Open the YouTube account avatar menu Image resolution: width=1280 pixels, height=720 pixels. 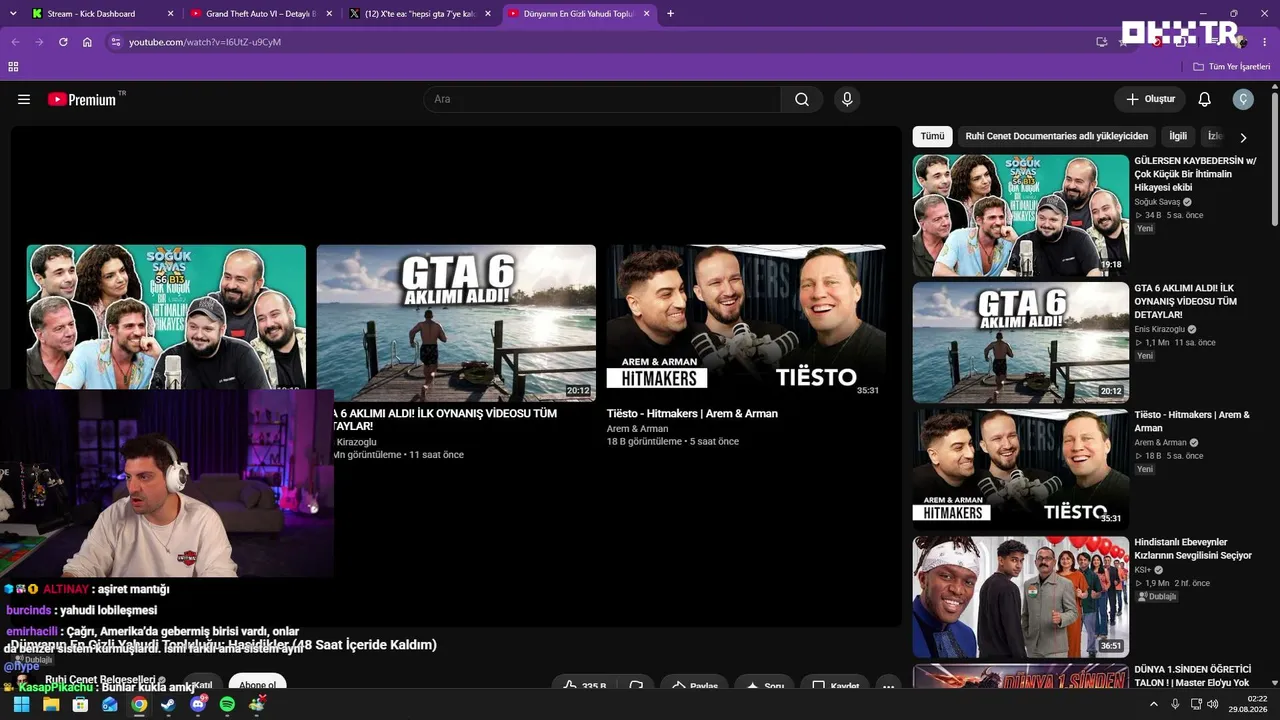(x=1243, y=99)
